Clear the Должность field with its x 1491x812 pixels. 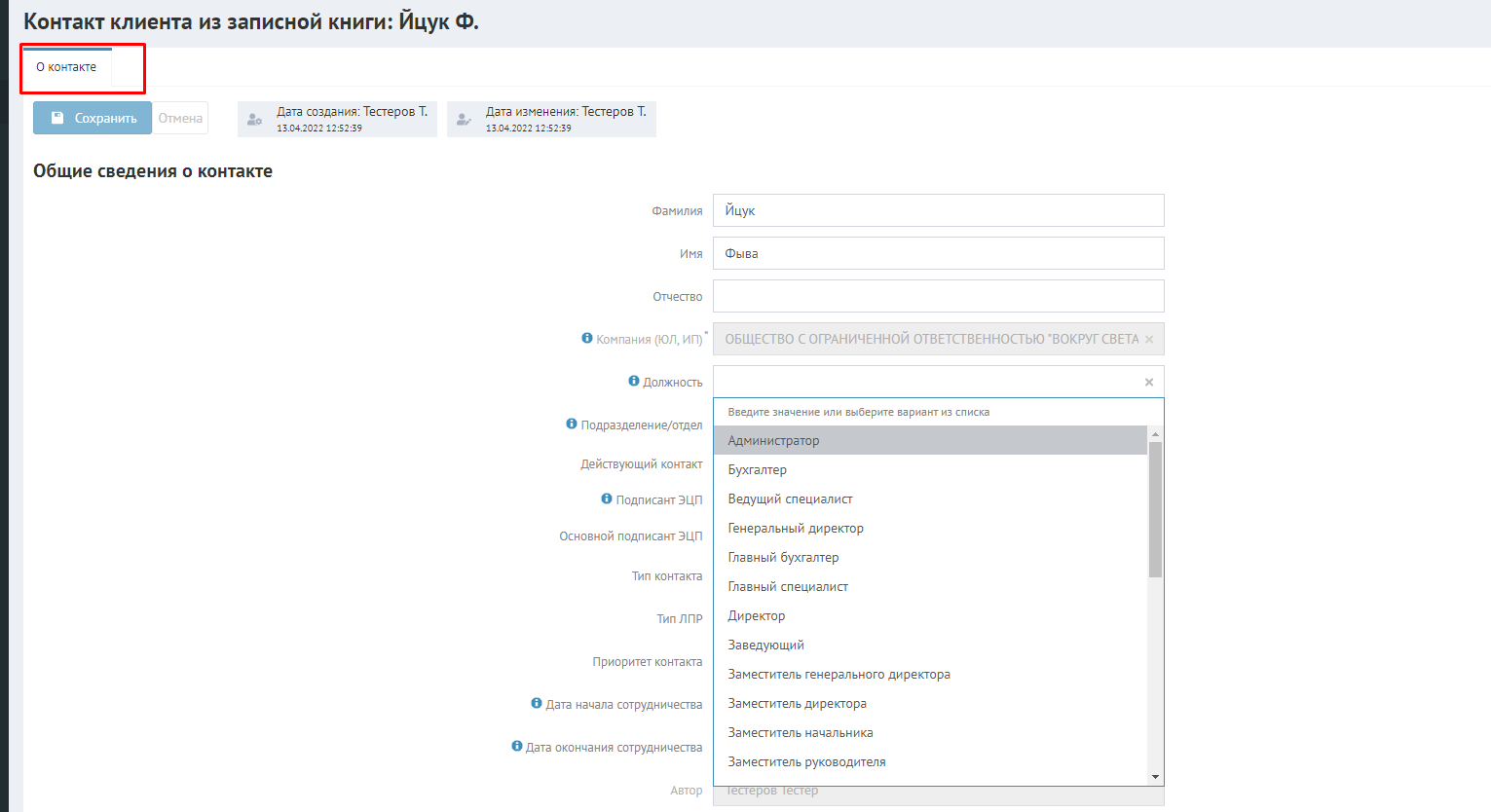[1149, 382]
